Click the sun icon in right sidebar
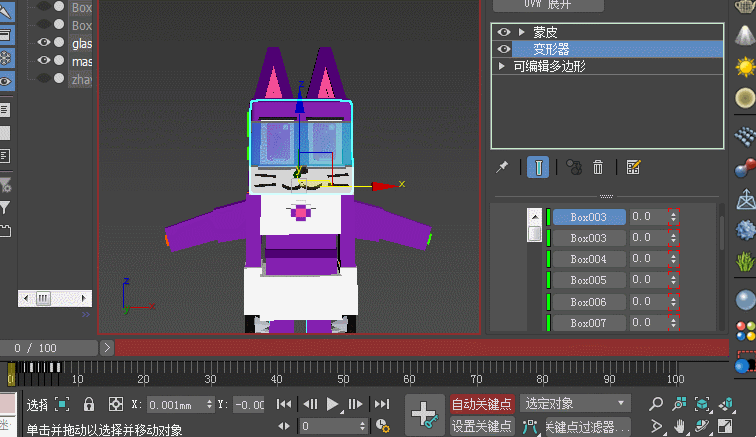This screenshot has height=437, width=756. click(x=745, y=67)
